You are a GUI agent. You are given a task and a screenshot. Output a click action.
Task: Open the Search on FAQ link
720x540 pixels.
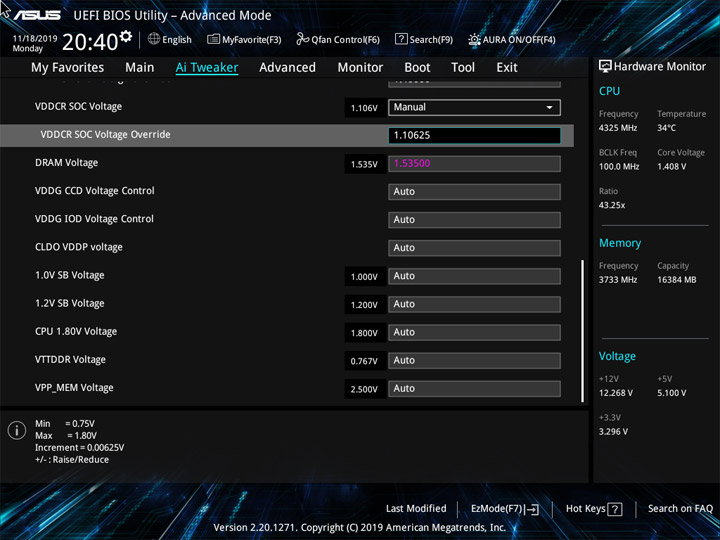680,508
